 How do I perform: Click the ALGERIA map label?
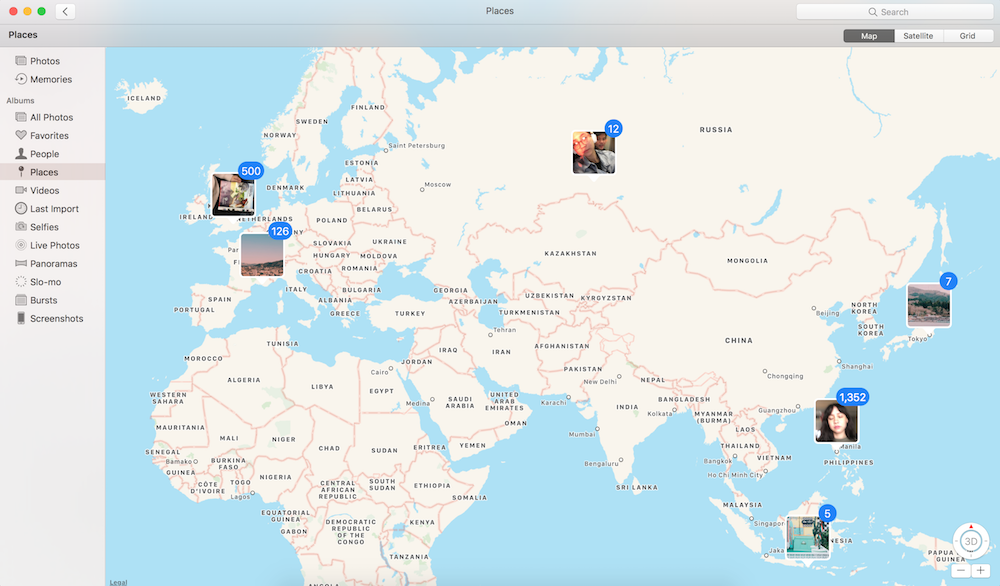pos(244,379)
